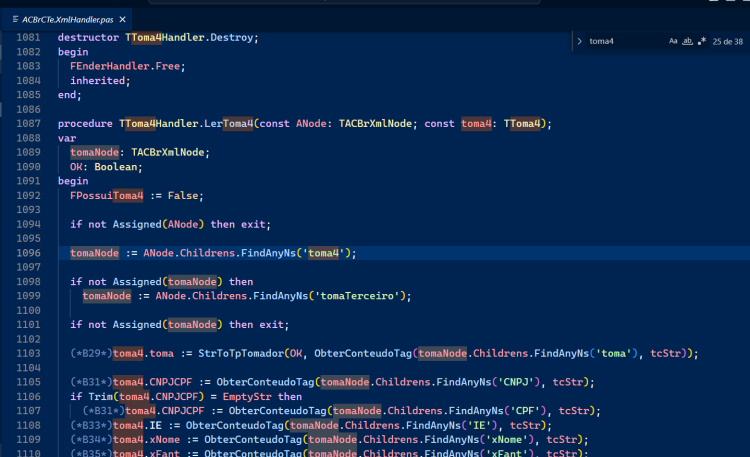Click 'tomaTerceiro' string on line 1099
Viewport: 750px width, 457px height.
coord(357,296)
